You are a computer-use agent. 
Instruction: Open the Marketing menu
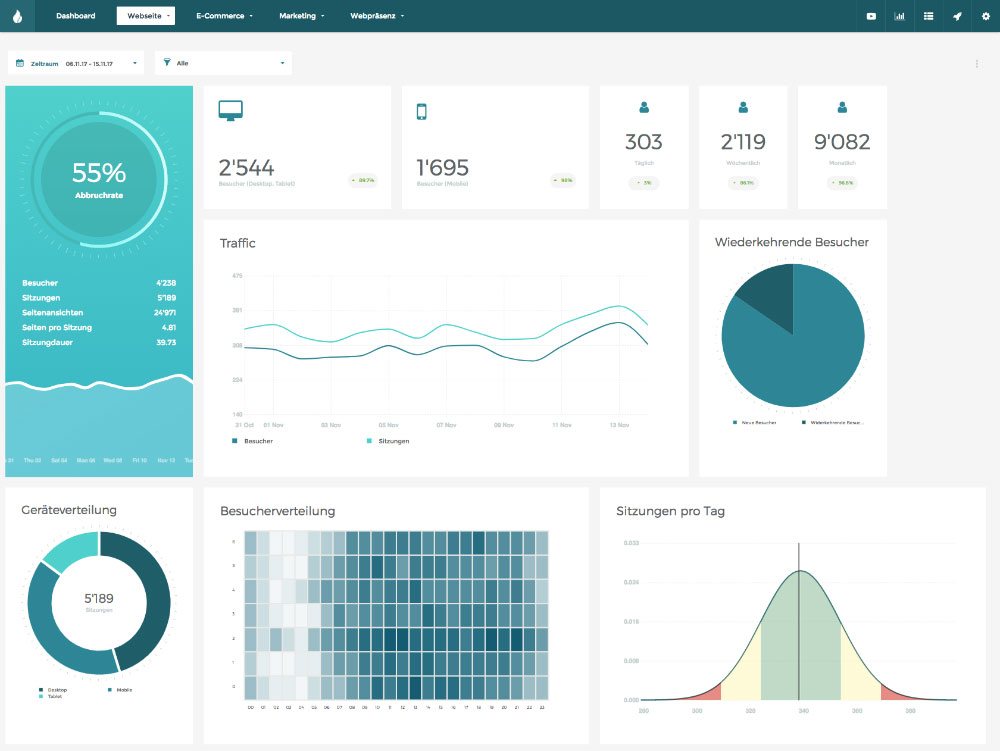click(x=301, y=16)
